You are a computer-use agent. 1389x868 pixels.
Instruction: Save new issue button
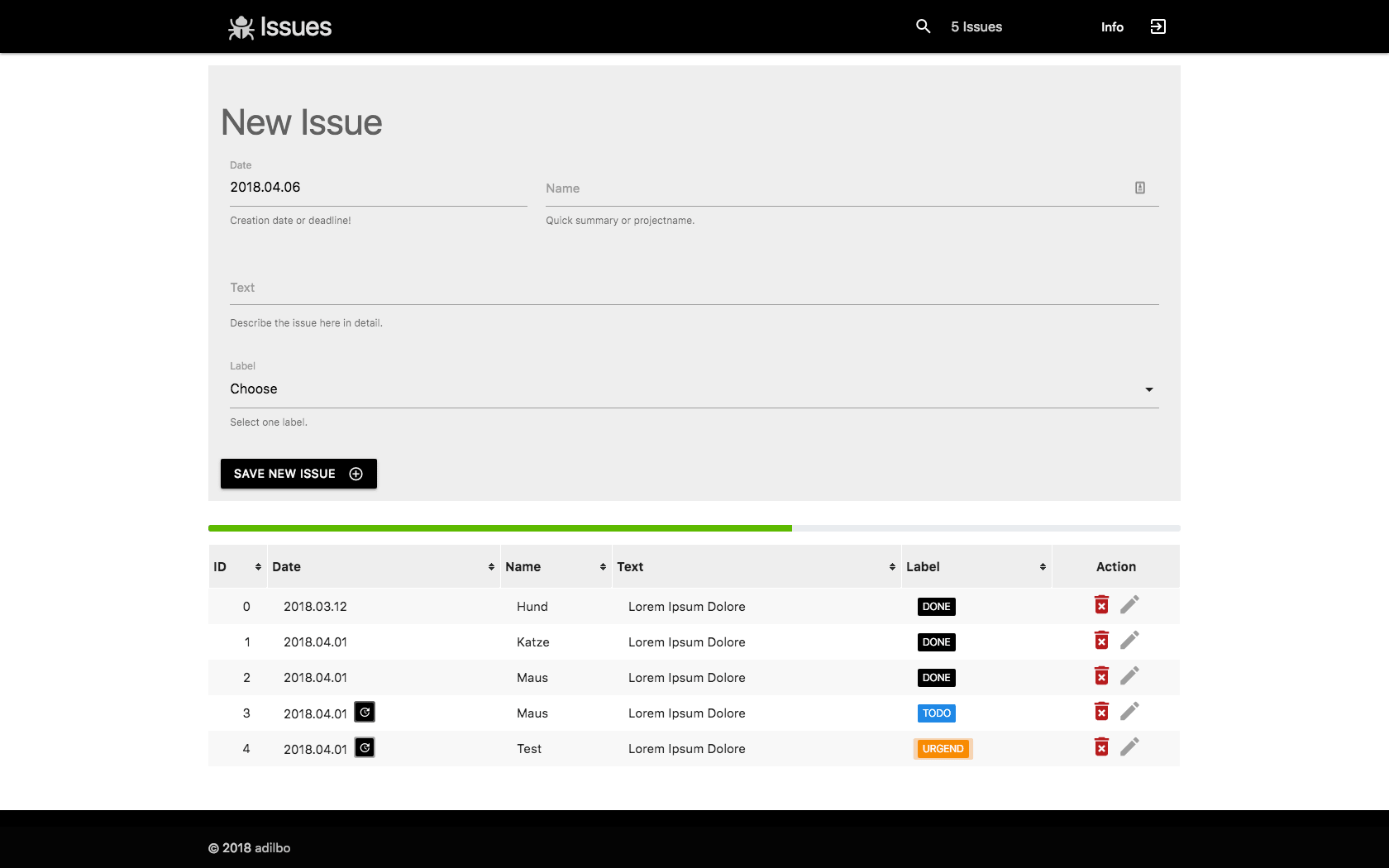coord(298,474)
